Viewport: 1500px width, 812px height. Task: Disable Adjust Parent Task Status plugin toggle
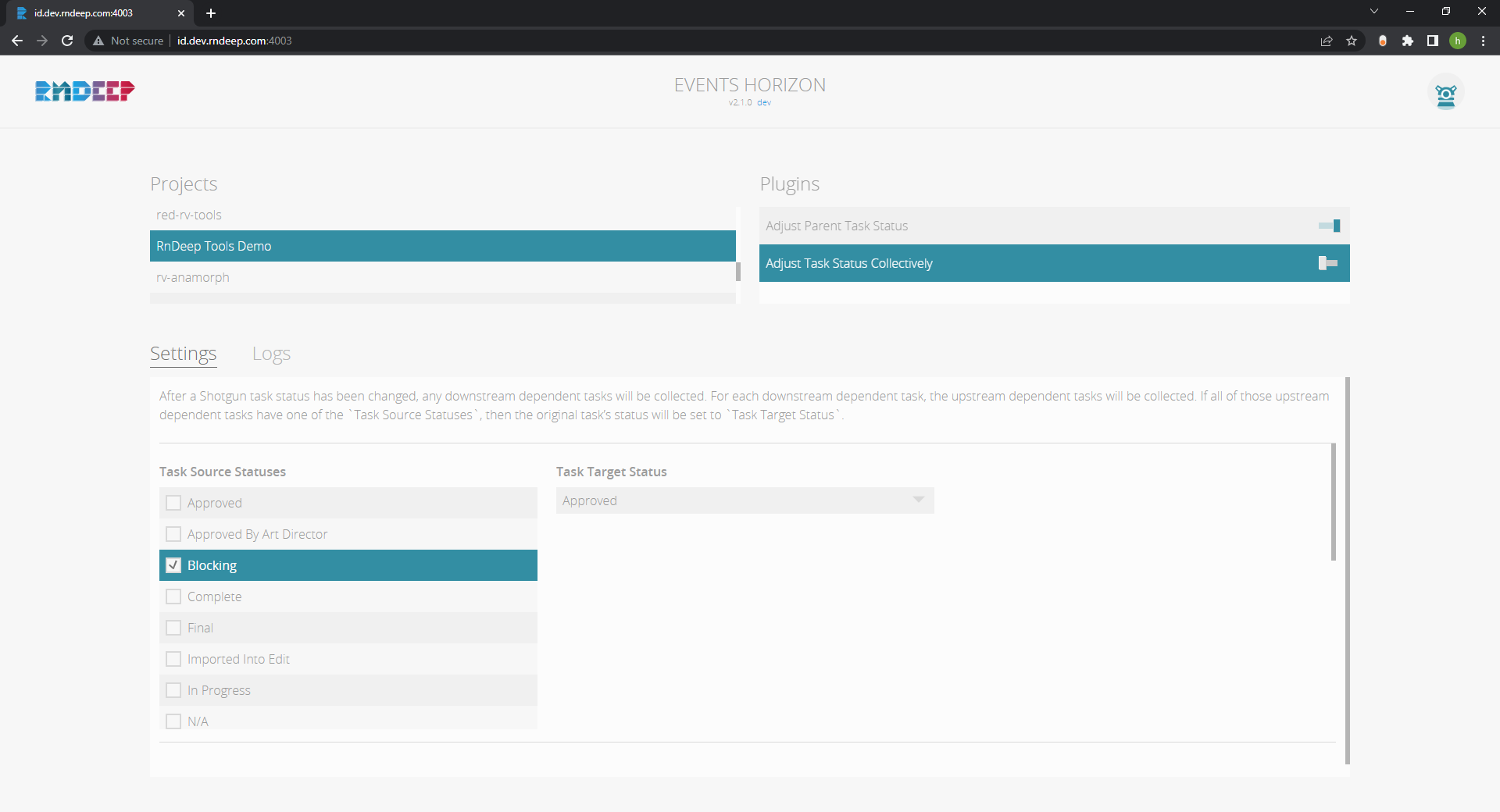[1329, 226]
